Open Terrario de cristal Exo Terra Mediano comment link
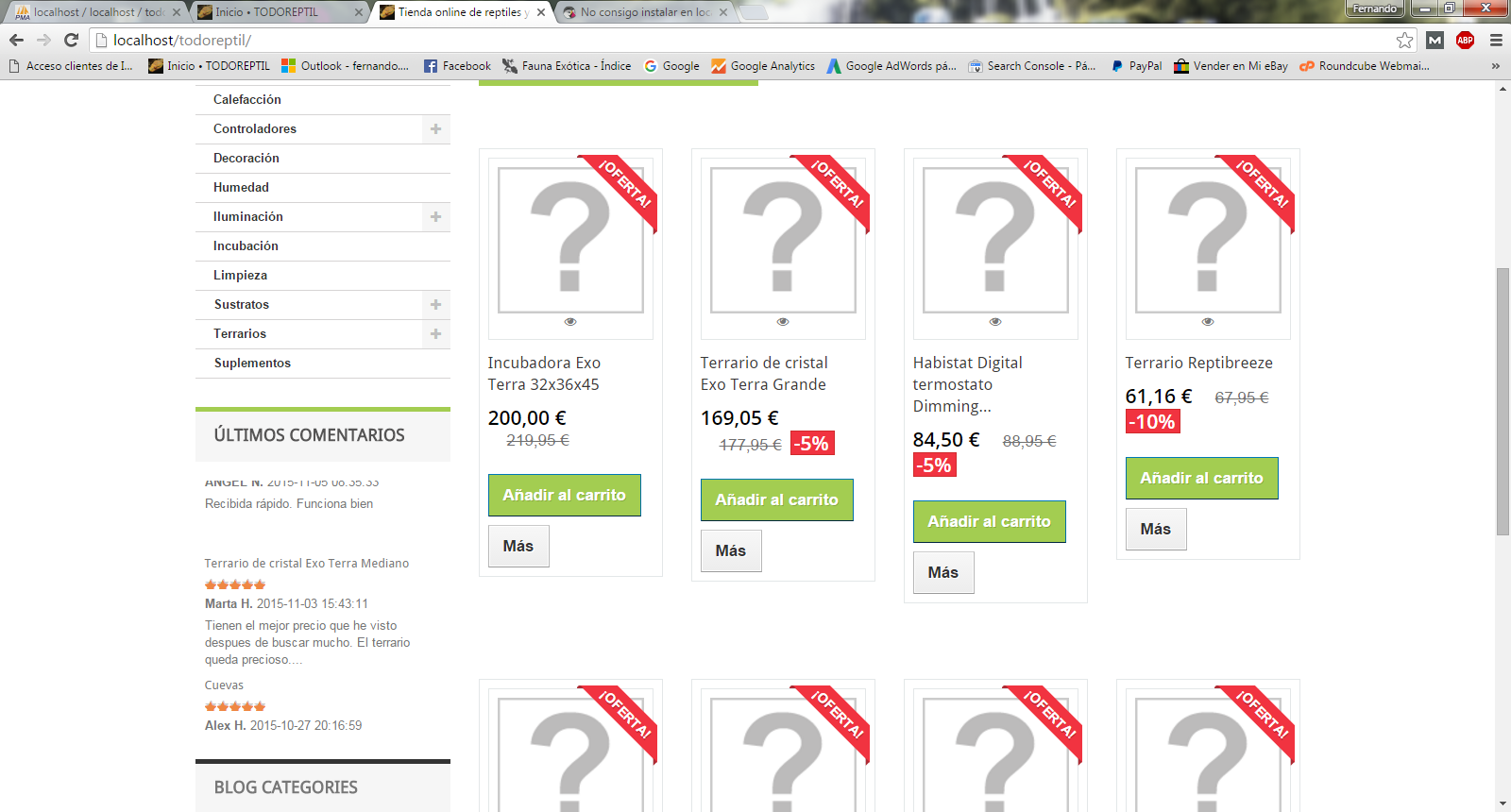This screenshot has width=1511, height=812. point(307,564)
